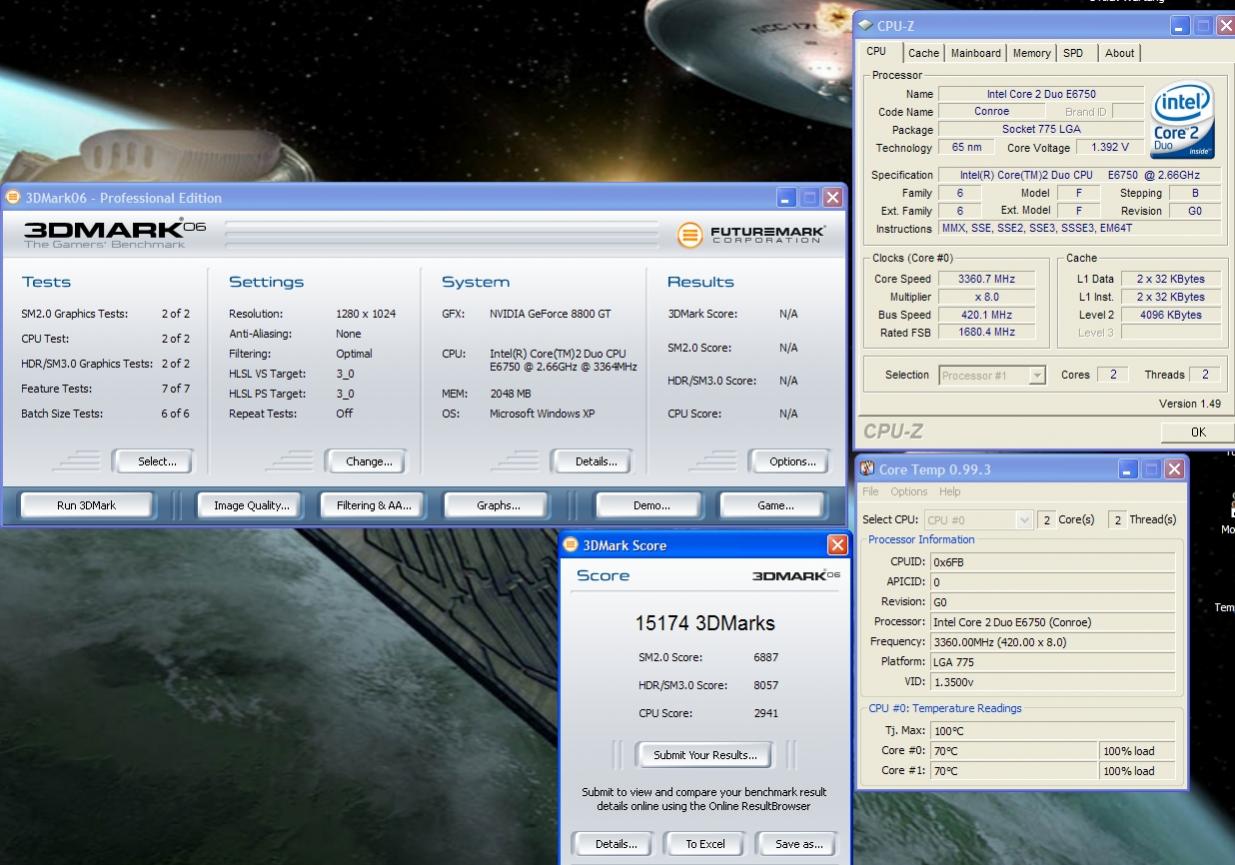Open the Select CPU dropdown in Core Temp
1235x865 pixels.
(x=1023, y=520)
